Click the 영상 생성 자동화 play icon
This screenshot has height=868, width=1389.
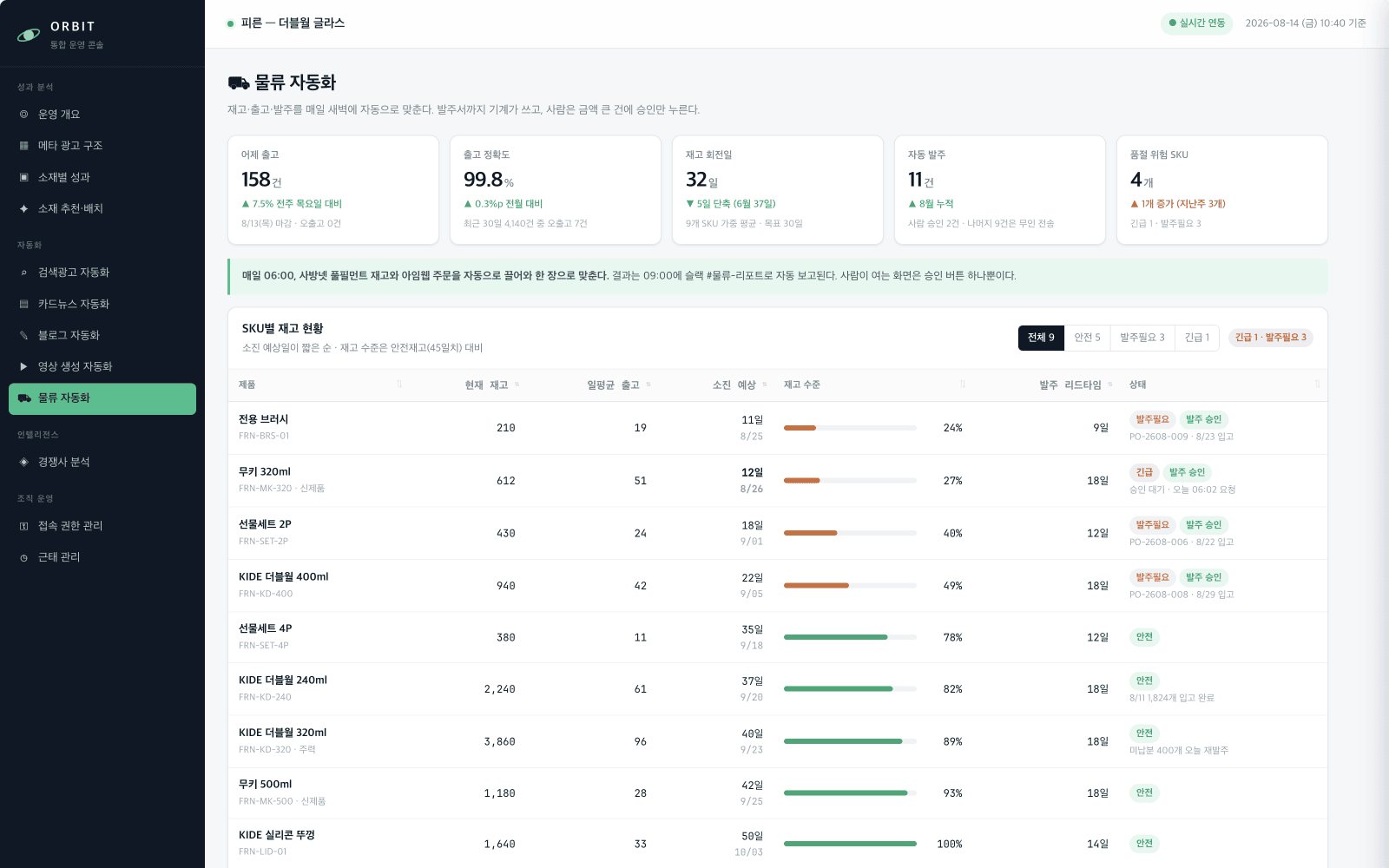23,366
